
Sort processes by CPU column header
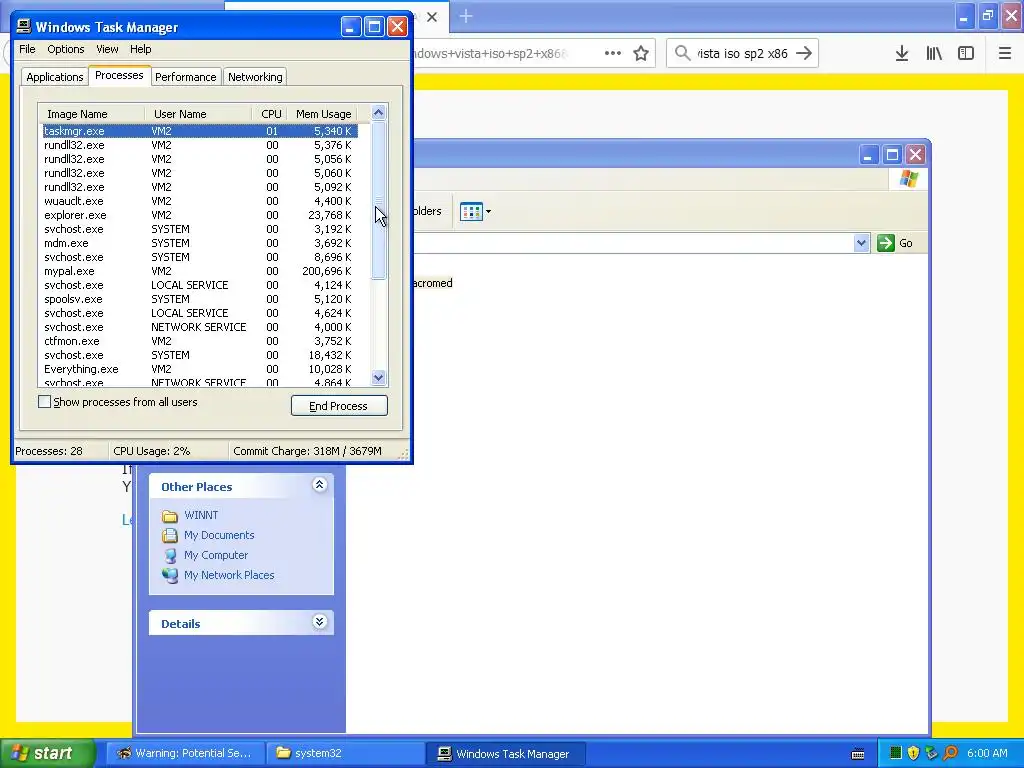pos(269,114)
